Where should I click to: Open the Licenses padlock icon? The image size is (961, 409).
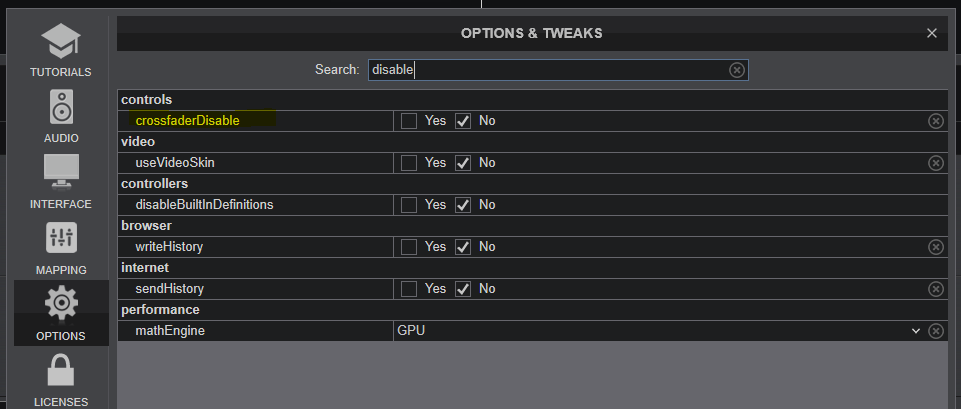click(x=61, y=372)
